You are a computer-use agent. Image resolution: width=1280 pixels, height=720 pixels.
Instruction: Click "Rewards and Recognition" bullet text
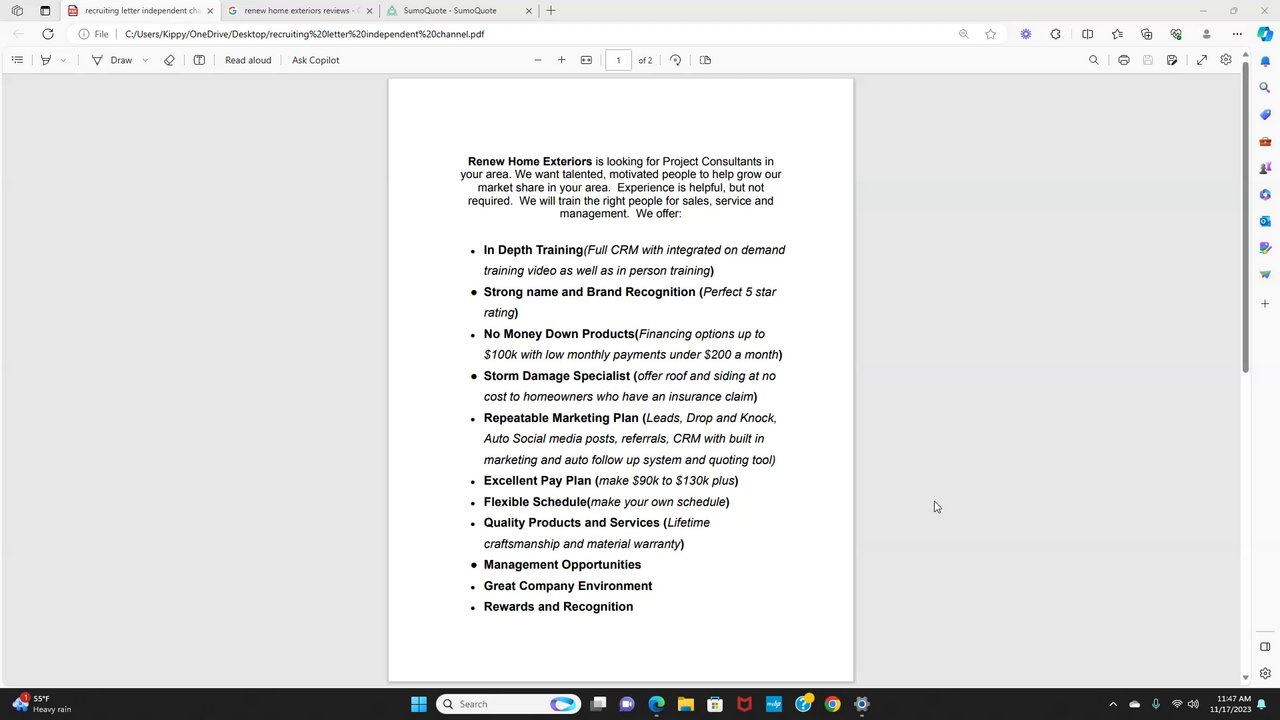(x=558, y=607)
